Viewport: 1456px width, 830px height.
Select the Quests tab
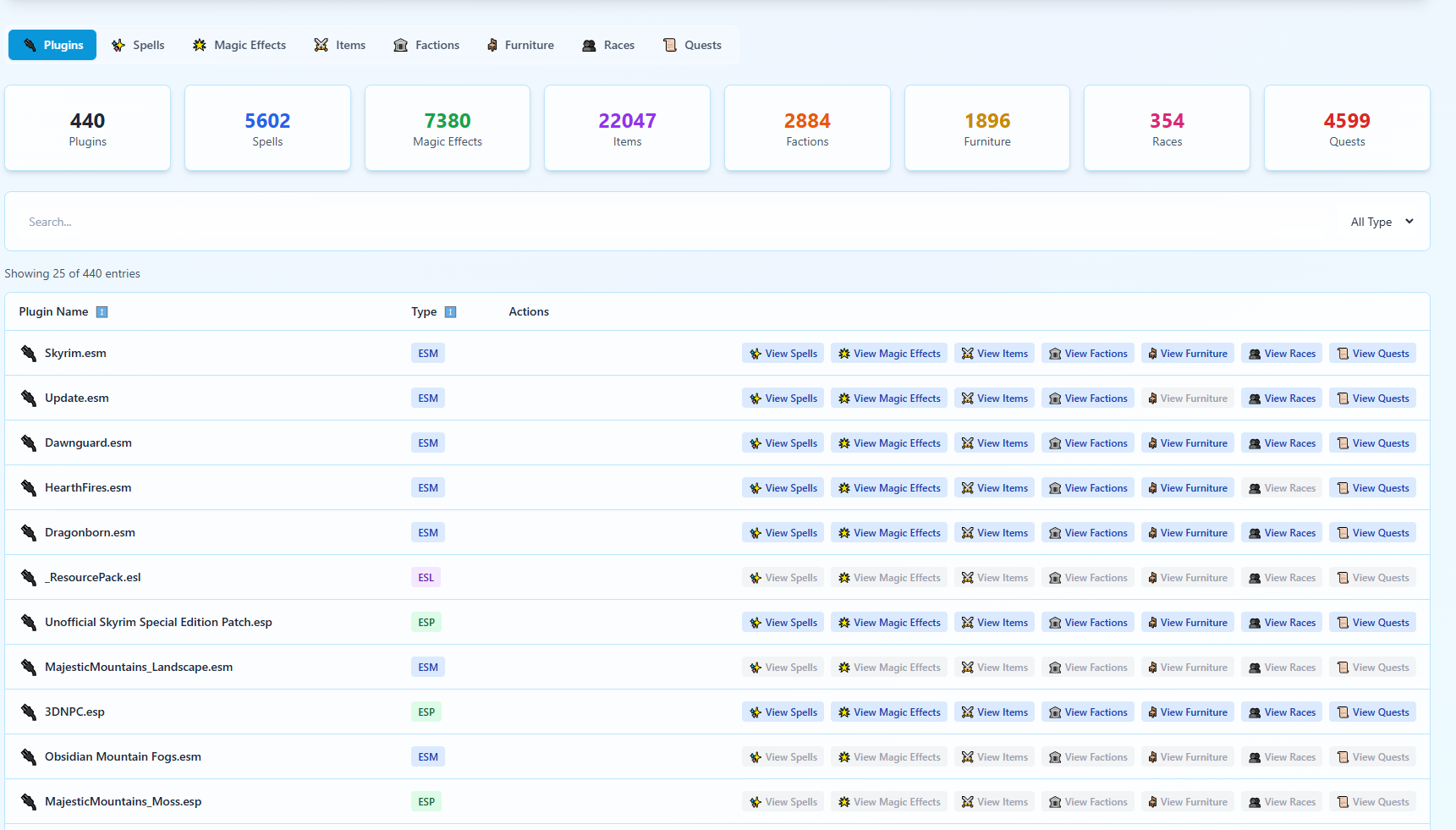pos(692,45)
